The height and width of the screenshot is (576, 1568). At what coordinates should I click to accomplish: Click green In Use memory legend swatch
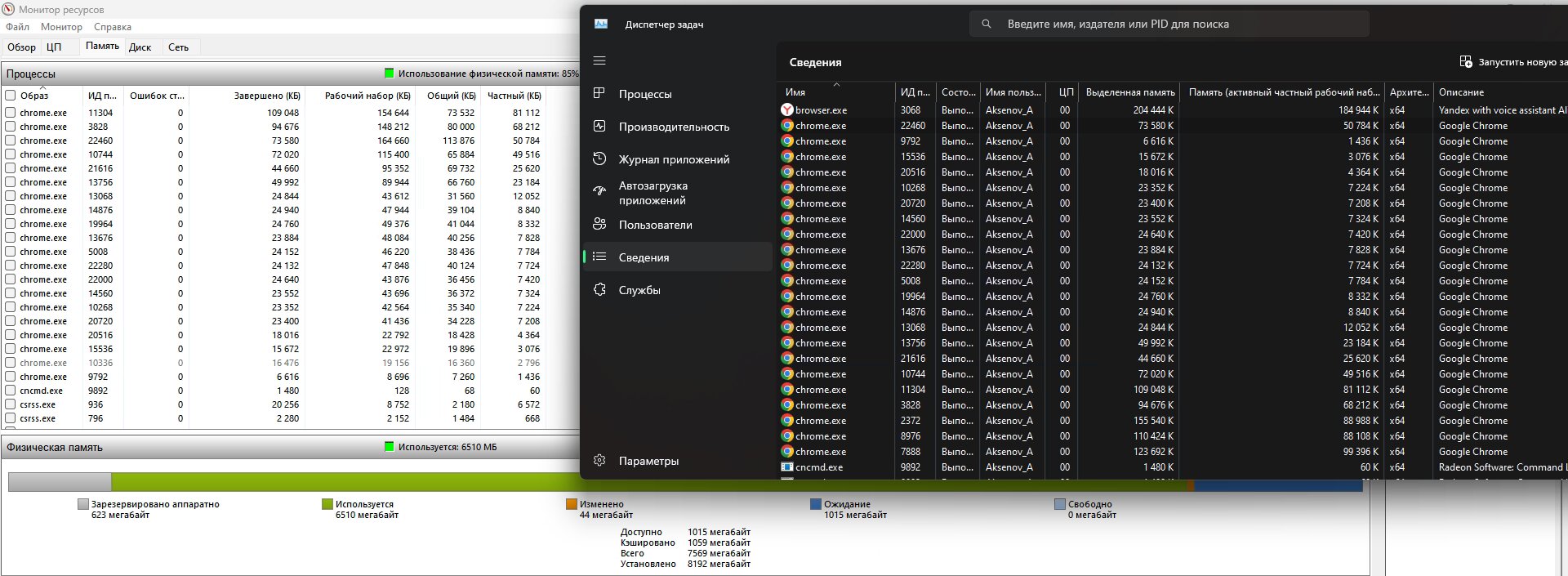(327, 504)
